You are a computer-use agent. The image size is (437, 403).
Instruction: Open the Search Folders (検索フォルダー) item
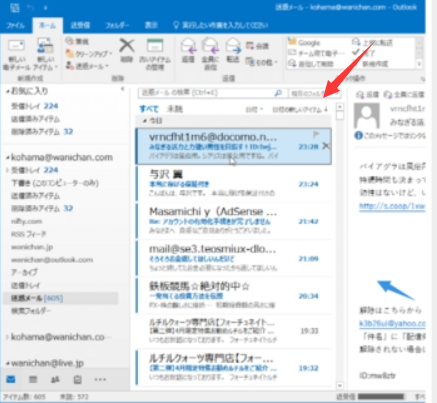click(31, 311)
